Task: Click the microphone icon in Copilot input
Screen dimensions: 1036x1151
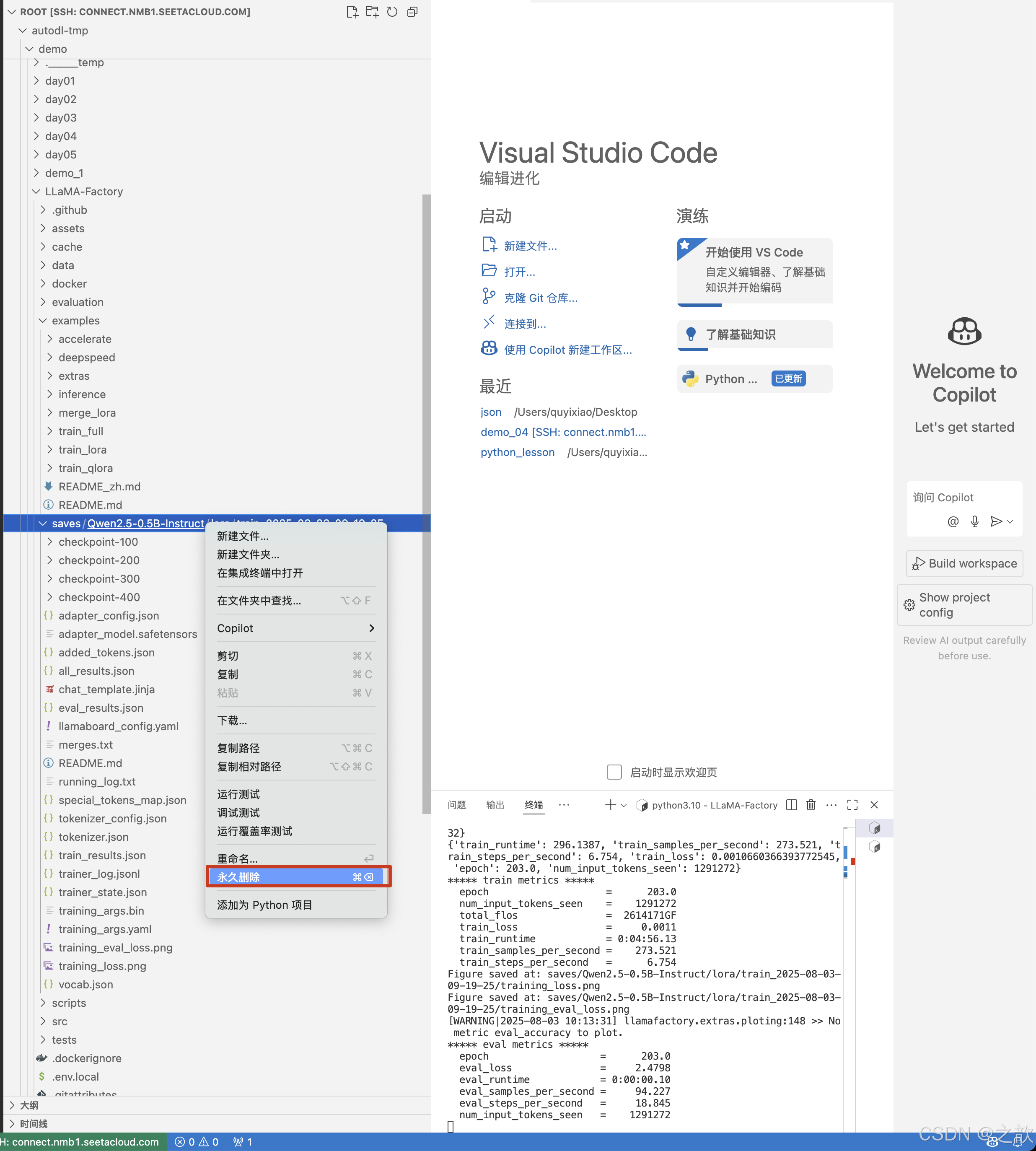Action: [974, 521]
